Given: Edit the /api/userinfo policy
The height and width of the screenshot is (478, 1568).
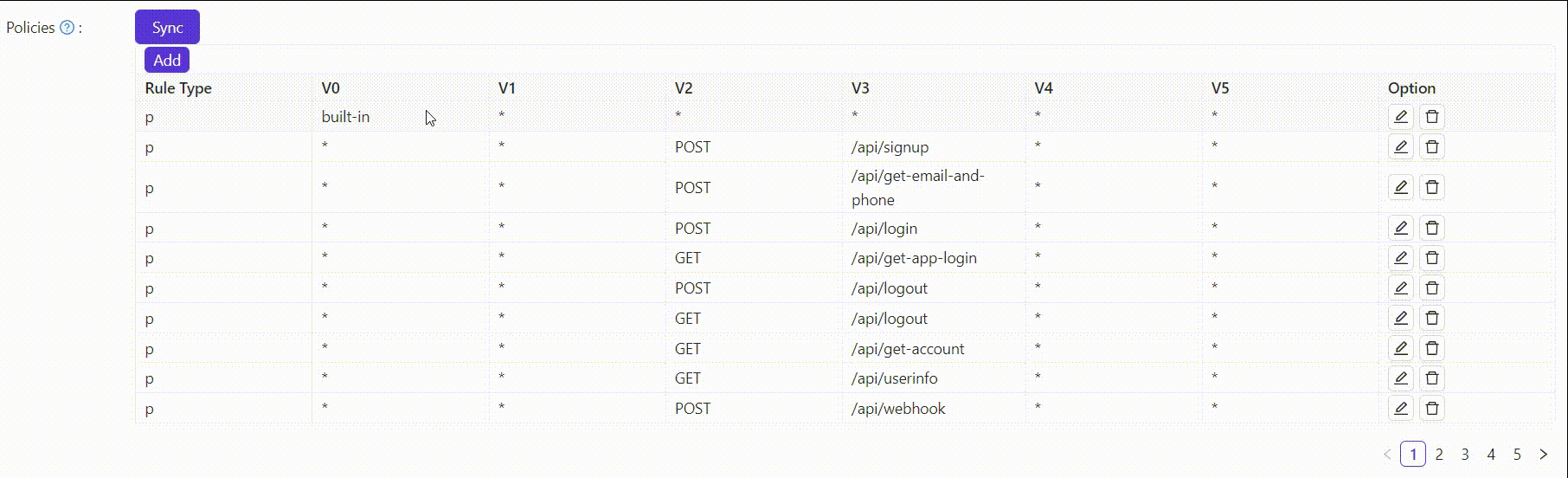Looking at the screenshot, I should [x=1400, y=378].
